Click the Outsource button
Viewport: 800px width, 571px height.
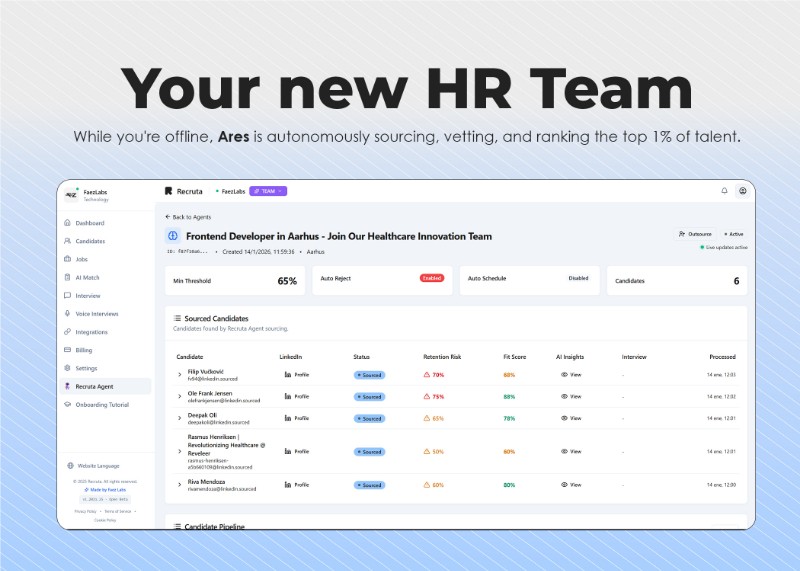pyautogui.click(x=695, y=234)
